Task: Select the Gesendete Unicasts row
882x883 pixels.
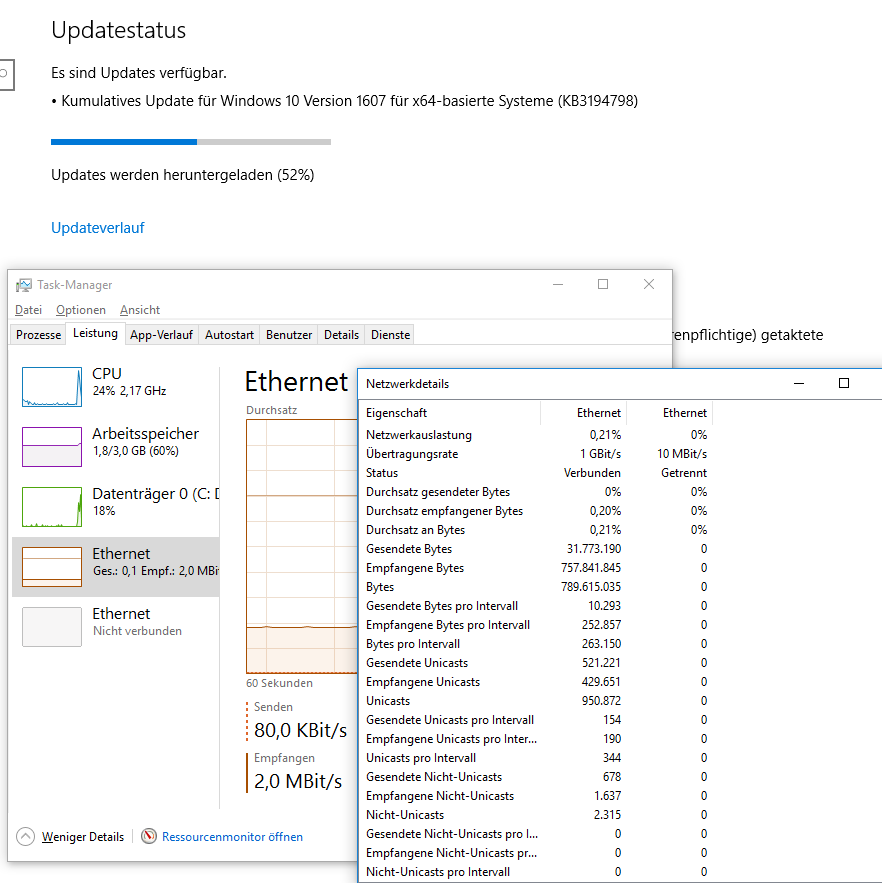Action: click(x=536, y=663)
